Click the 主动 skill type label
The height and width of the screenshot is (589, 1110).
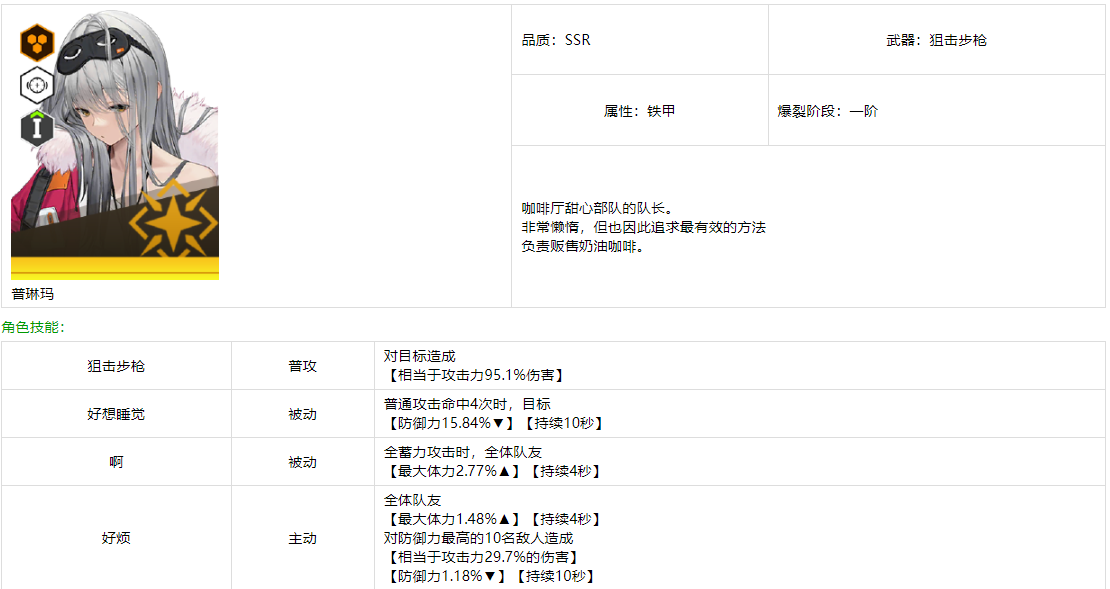pos(303,538)
